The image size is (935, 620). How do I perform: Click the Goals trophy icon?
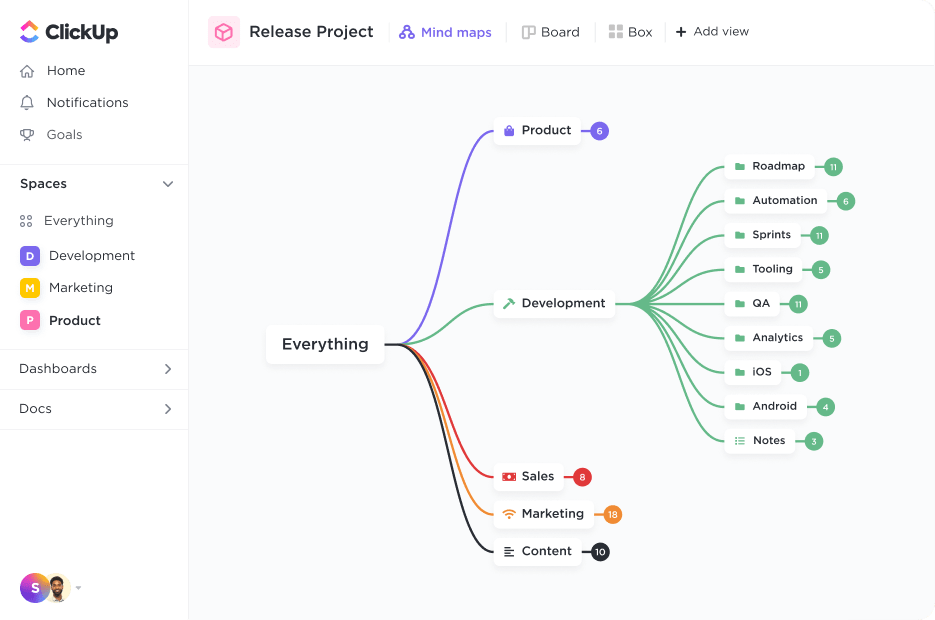[x=29, y=135]
